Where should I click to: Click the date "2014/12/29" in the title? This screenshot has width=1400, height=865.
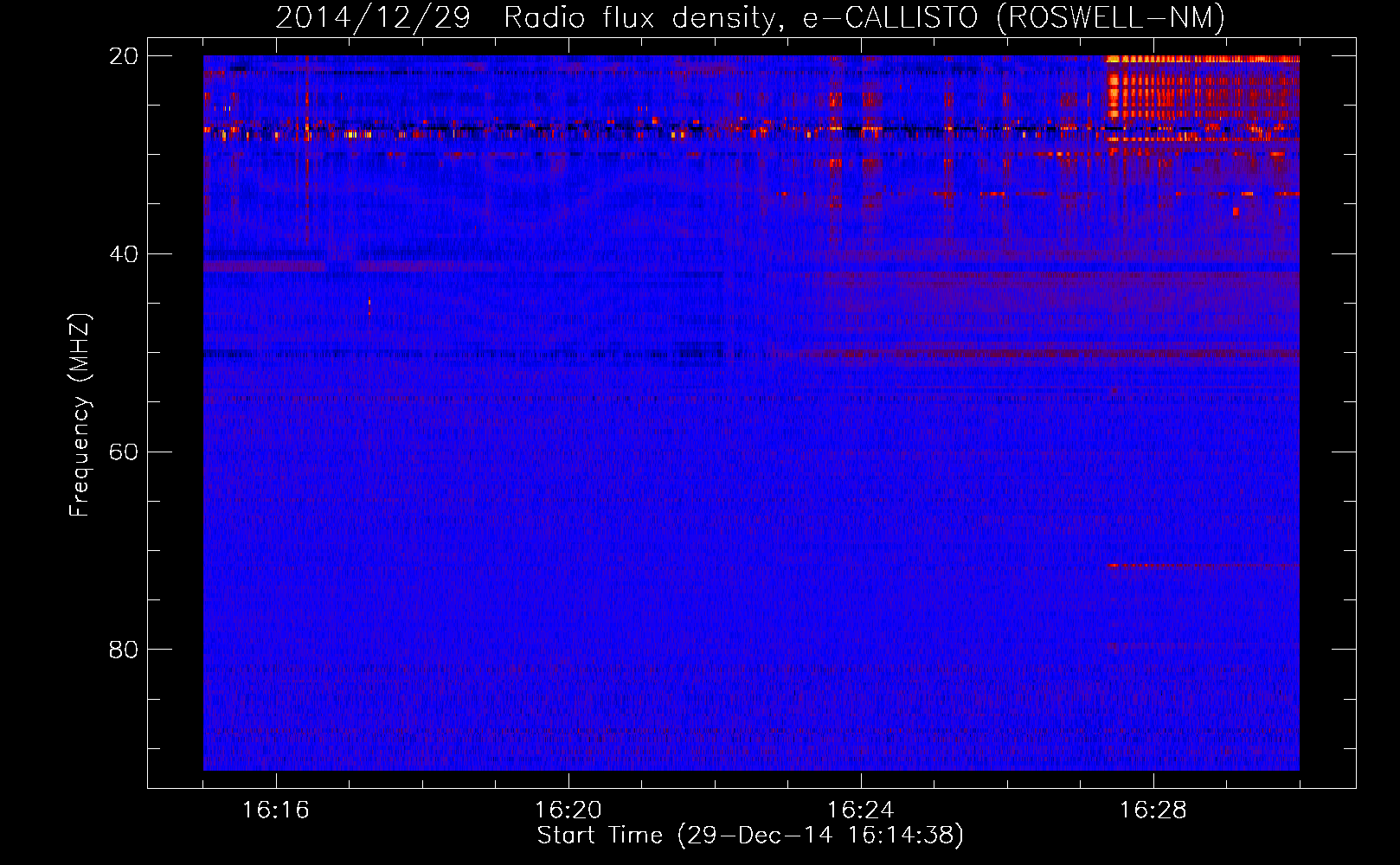[x=373, y=17]
